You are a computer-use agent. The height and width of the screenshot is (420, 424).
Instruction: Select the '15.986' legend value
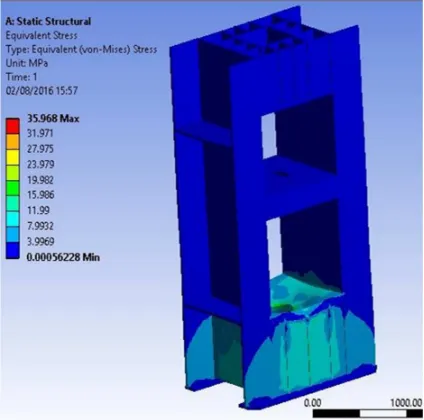pyautogui.click(x=40, y=195)
